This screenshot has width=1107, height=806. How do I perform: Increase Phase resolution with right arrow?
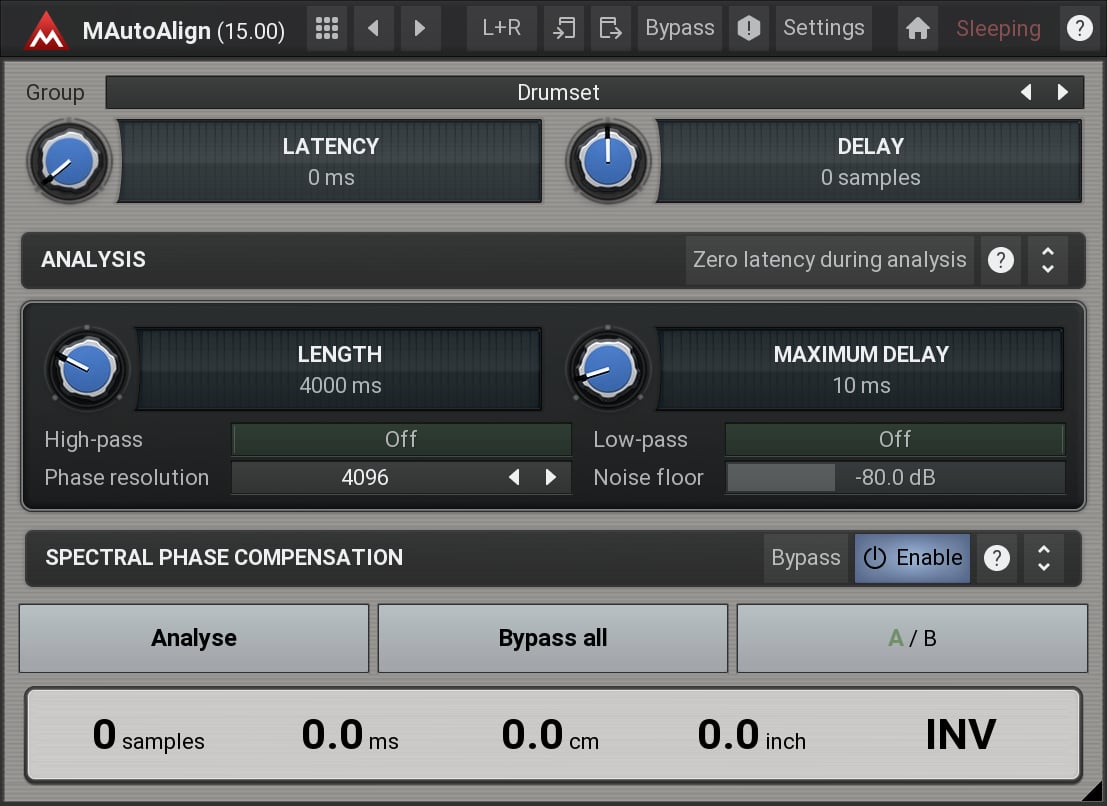click(x=550, y=478)
